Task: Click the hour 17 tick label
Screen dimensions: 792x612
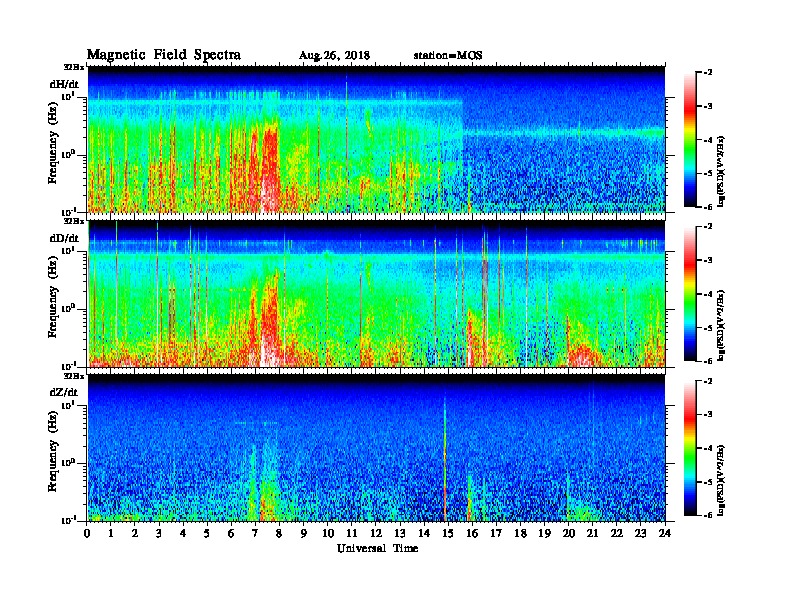Action: (x=497, y=533)
